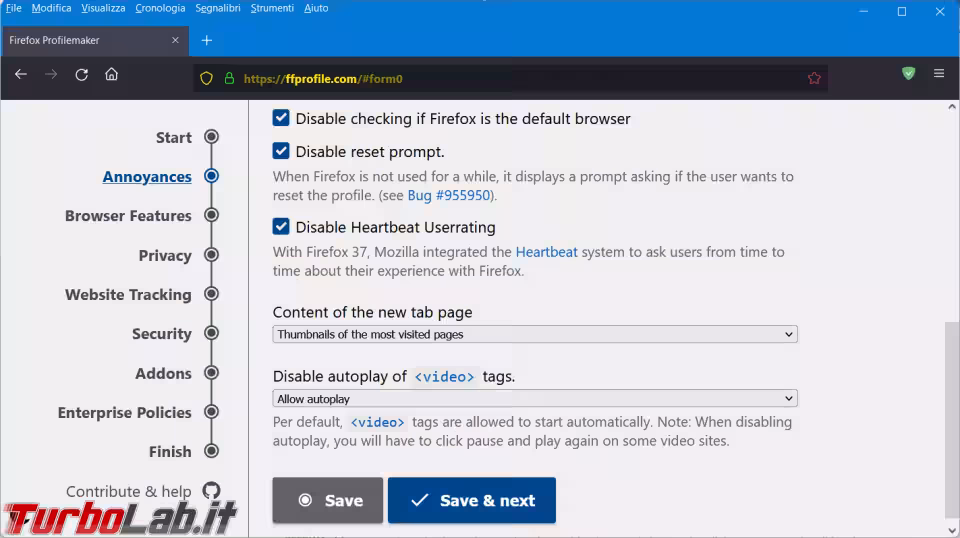Reload the page with the refresh icon
Image resolution: width=960 pixels, height=538 pixels.
click(81, 74)
